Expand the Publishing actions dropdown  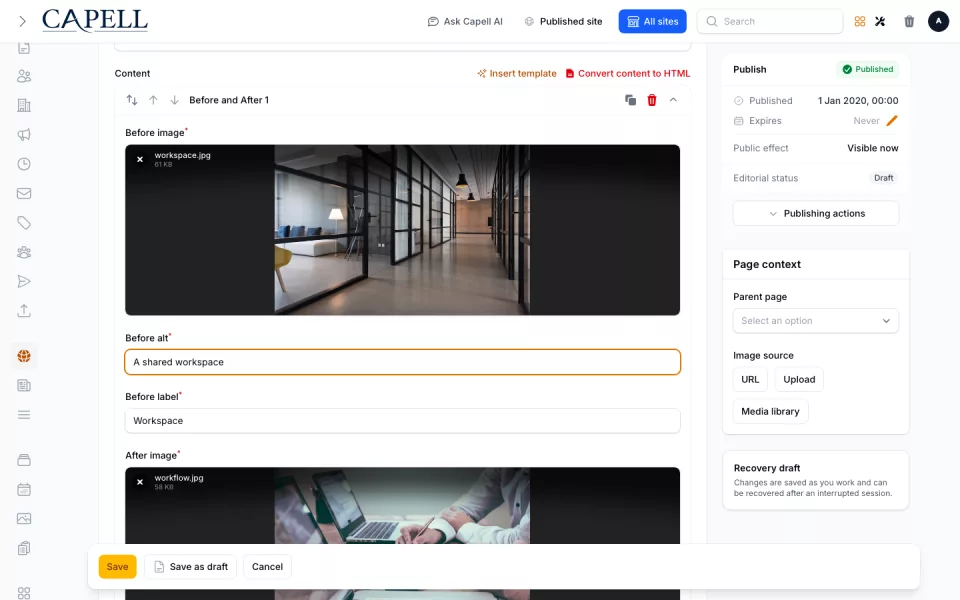(x=816, y=213)
